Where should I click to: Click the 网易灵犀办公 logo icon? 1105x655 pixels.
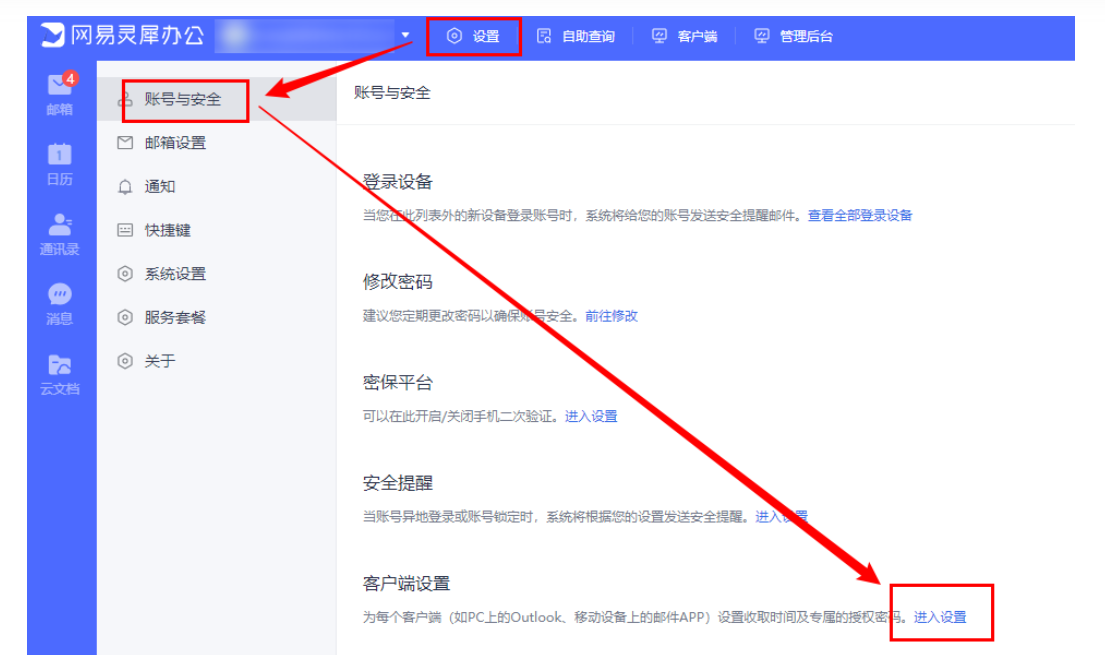click(53, 35)
